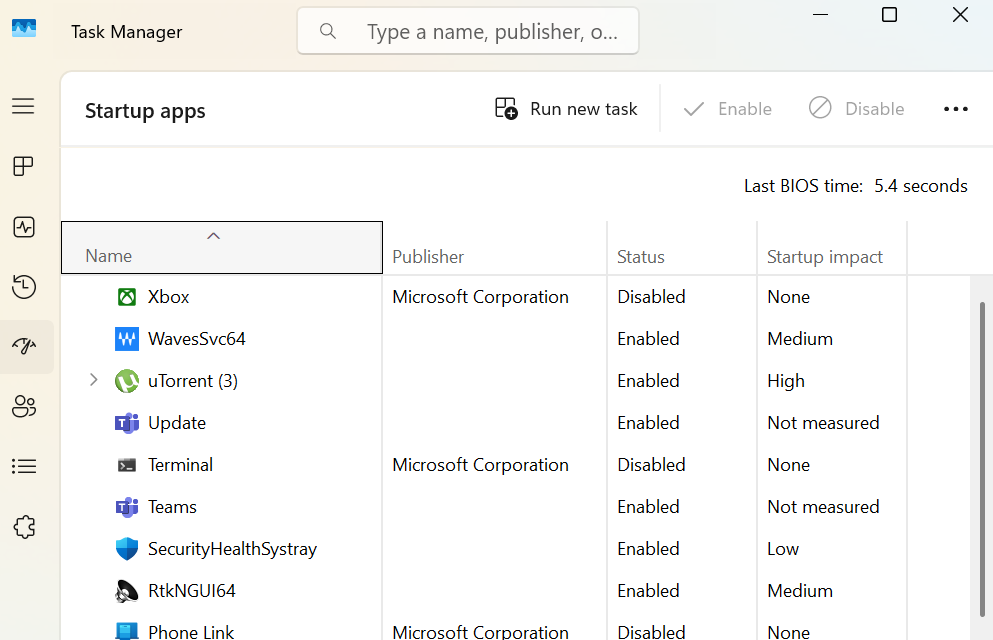
Task: Click the Disabled status of Terminal
Action: click(651, 465)
